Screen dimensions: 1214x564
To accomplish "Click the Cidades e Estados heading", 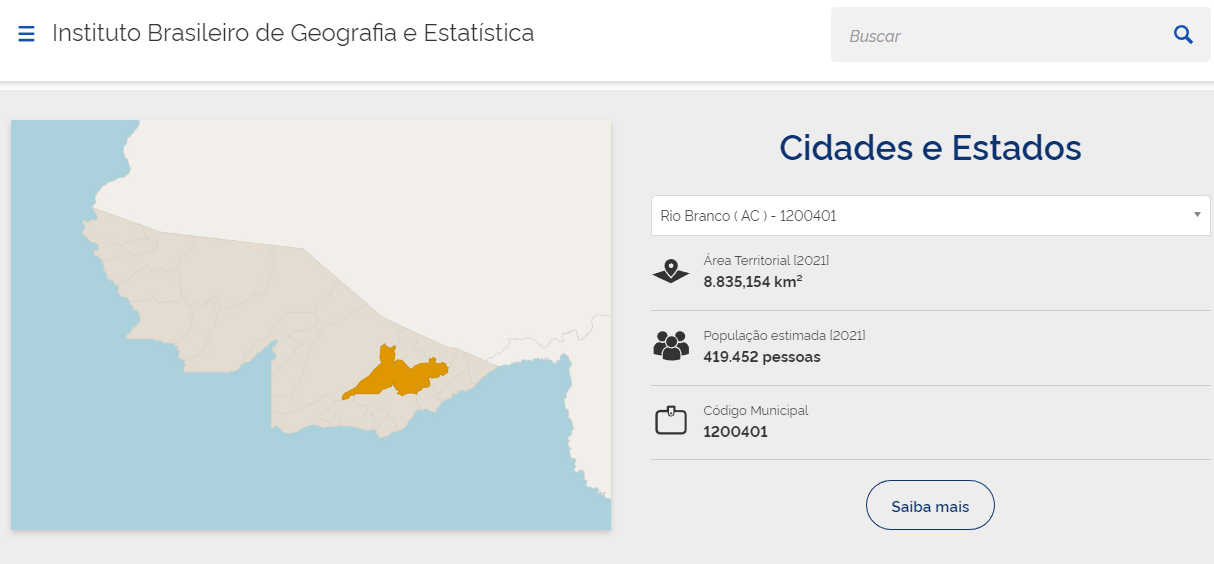I will [x=930, y=148].
